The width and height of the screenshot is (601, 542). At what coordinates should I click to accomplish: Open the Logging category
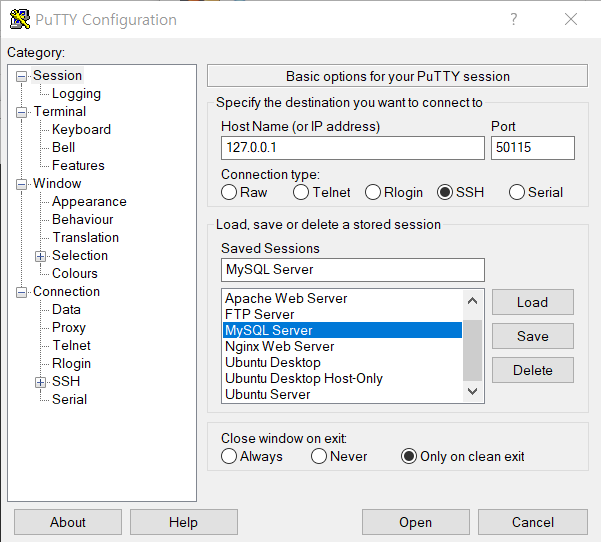pyautogui.click(x=76, y=94)
